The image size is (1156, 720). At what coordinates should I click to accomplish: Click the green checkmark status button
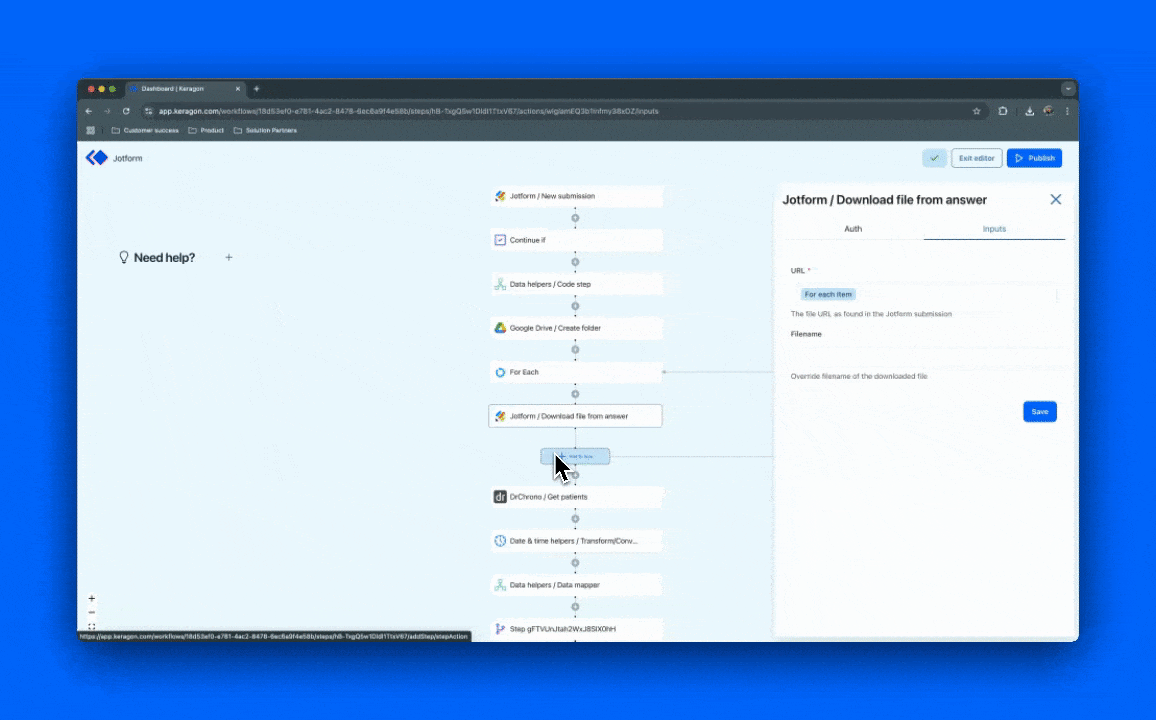tap(934, 158)
